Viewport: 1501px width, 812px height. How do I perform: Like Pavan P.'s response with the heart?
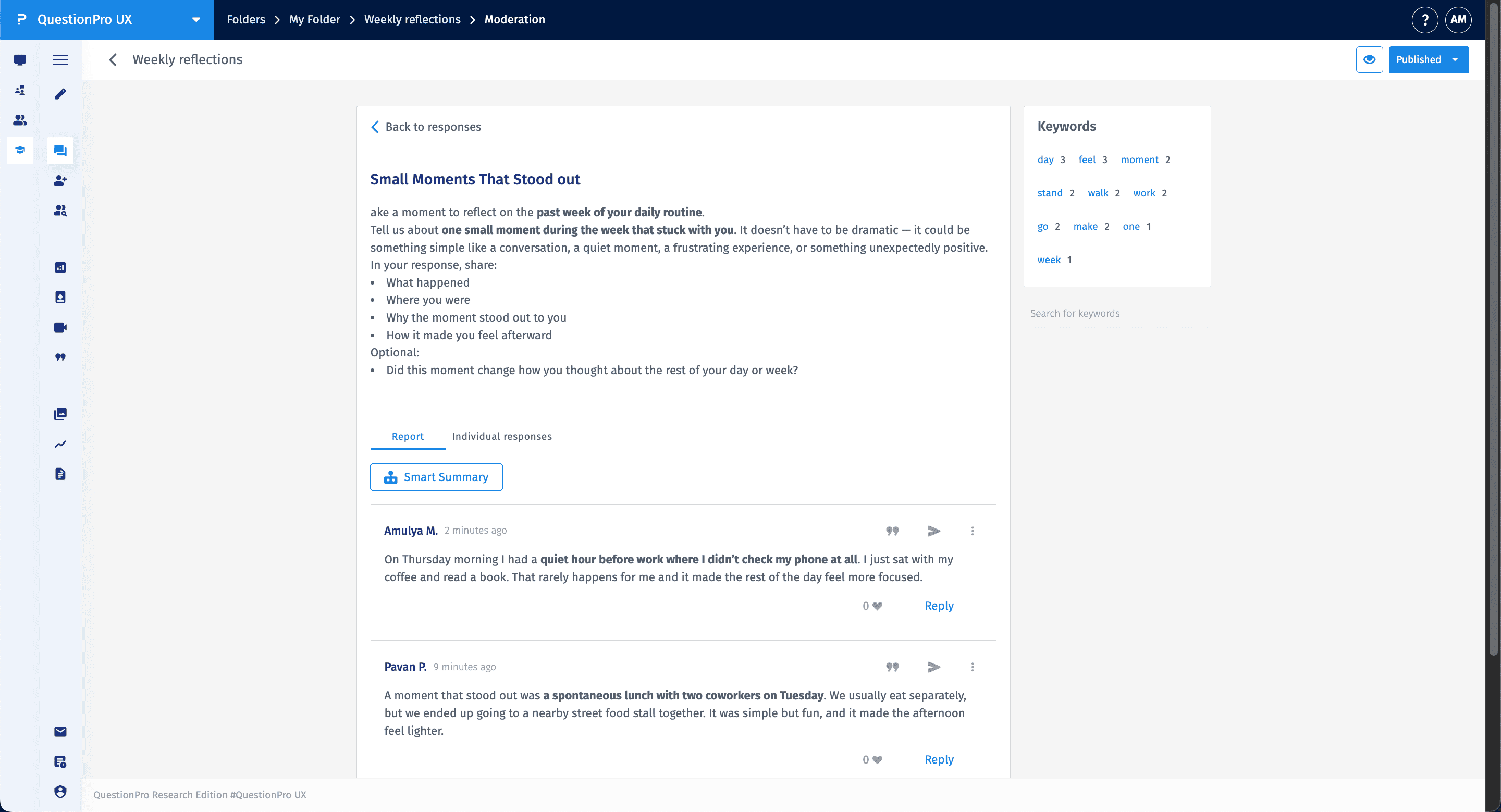[878, 759]
